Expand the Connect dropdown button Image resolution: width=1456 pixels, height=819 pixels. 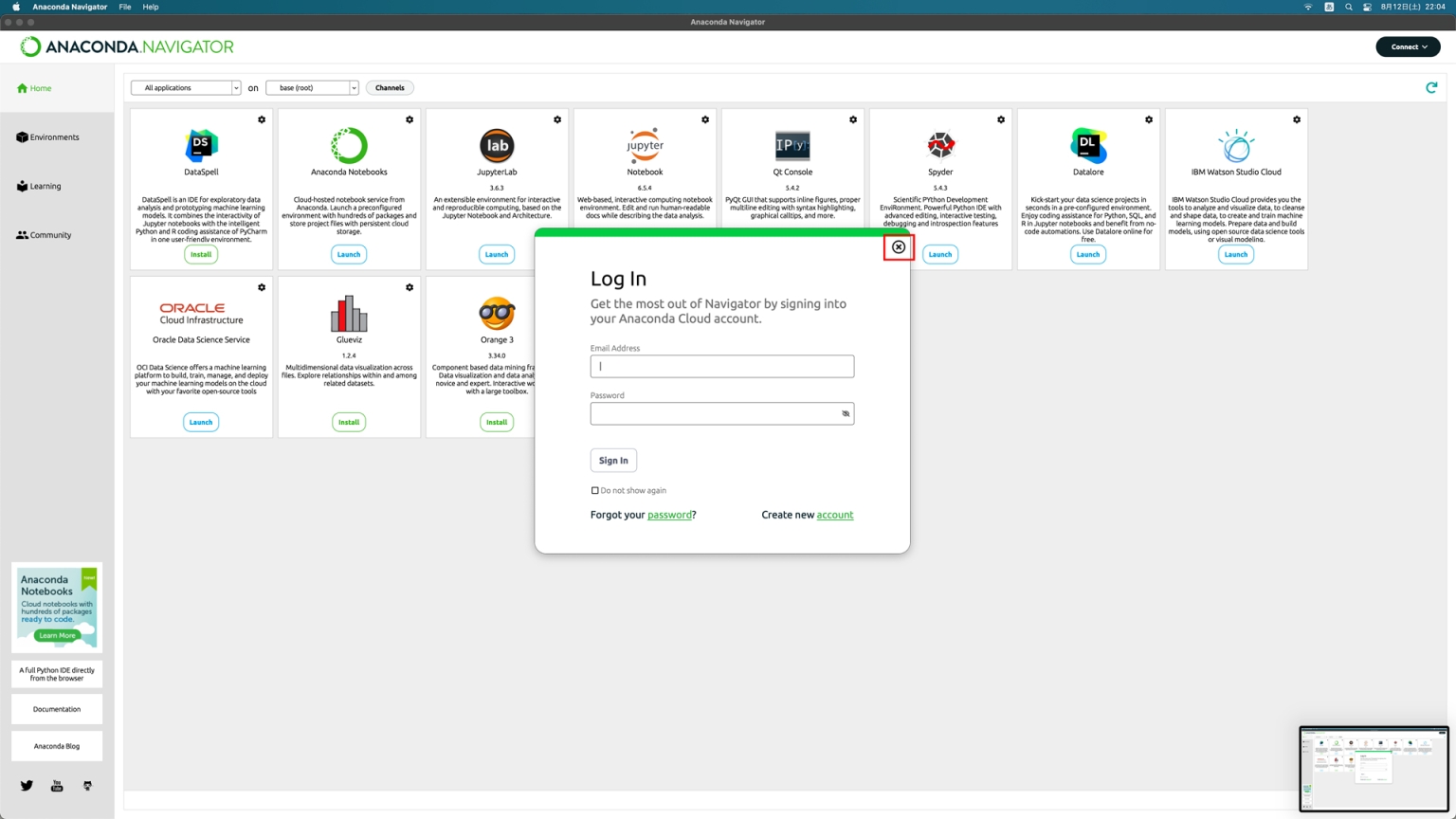click(1408, 46)
